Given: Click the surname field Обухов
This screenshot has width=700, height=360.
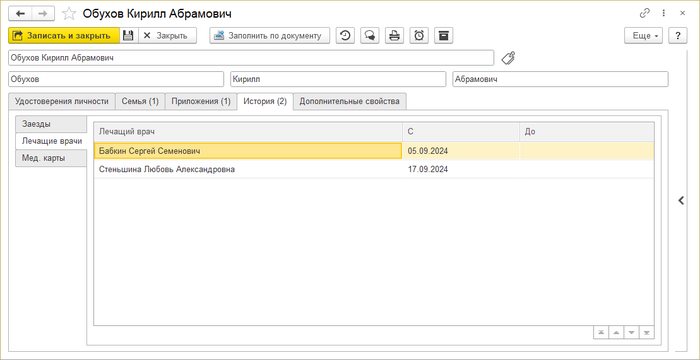Looking at the screenshot, I should (x=116, y=80).
